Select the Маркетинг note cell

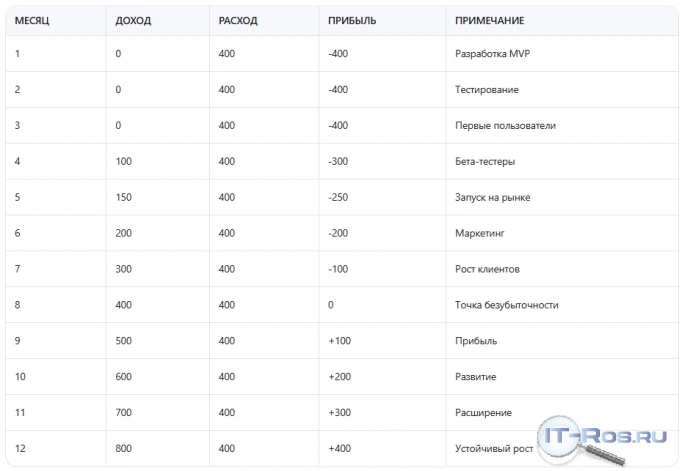[480, 233]
